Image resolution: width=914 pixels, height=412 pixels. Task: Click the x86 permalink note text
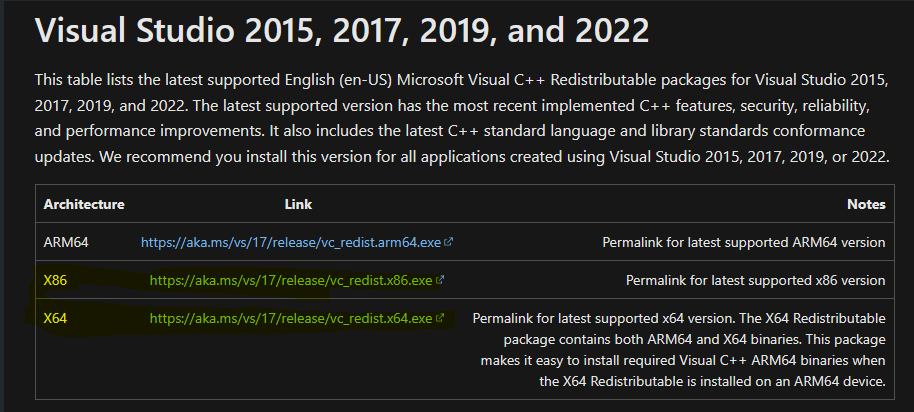(x=755, y=281)
